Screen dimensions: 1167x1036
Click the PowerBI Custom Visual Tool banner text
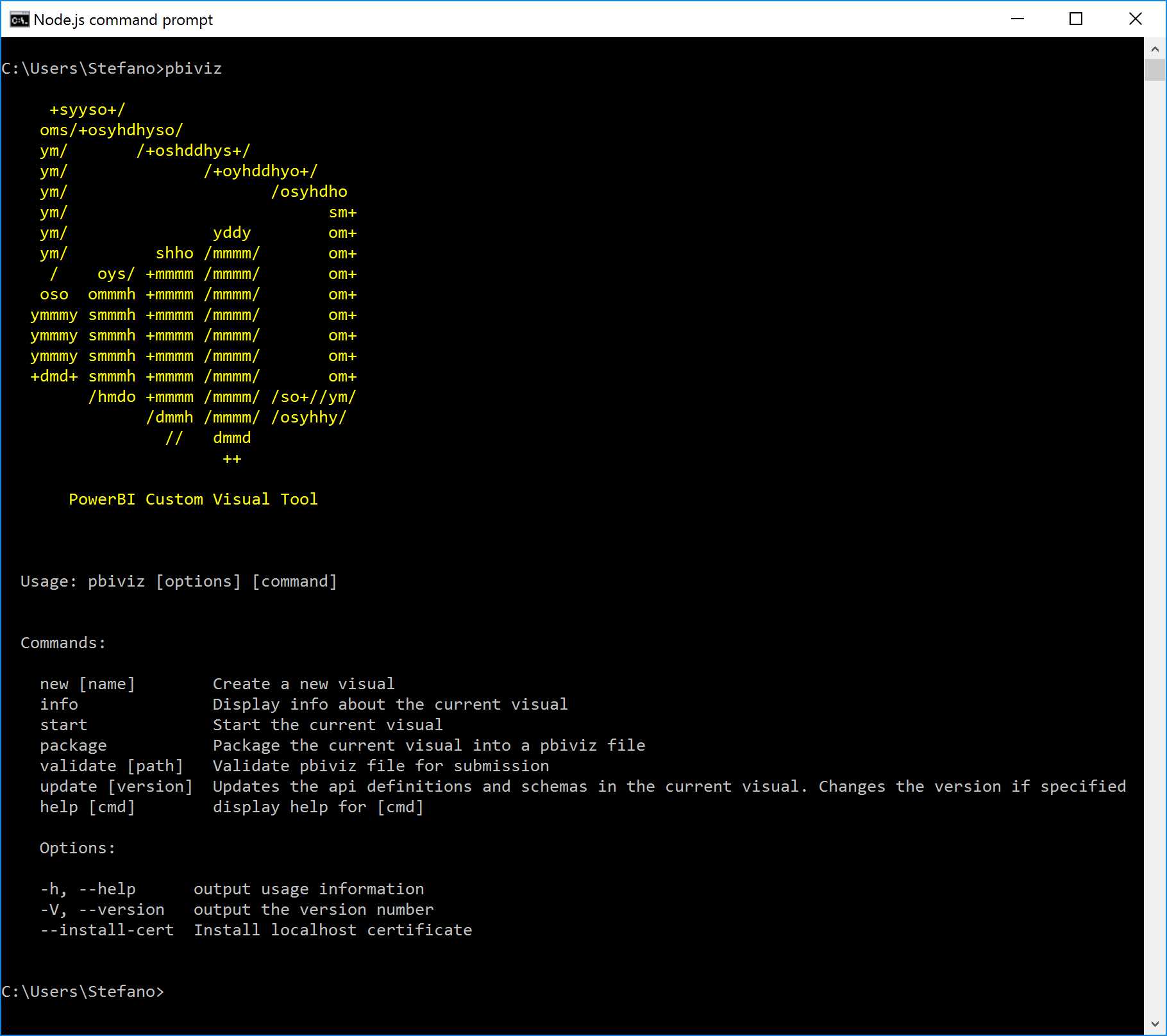point(193,499)
